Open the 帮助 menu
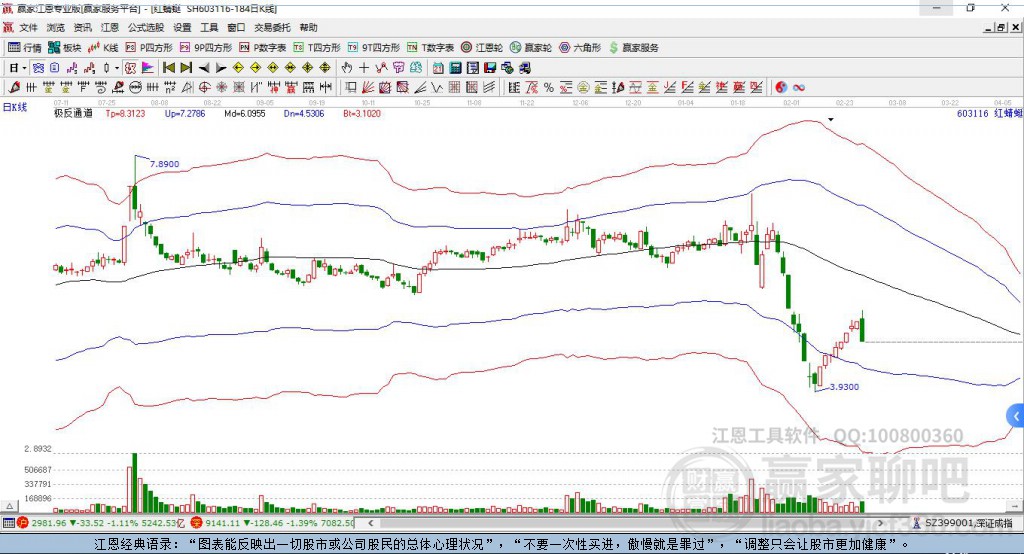Screen dimensions: 1024x554 tap(308, 27)
